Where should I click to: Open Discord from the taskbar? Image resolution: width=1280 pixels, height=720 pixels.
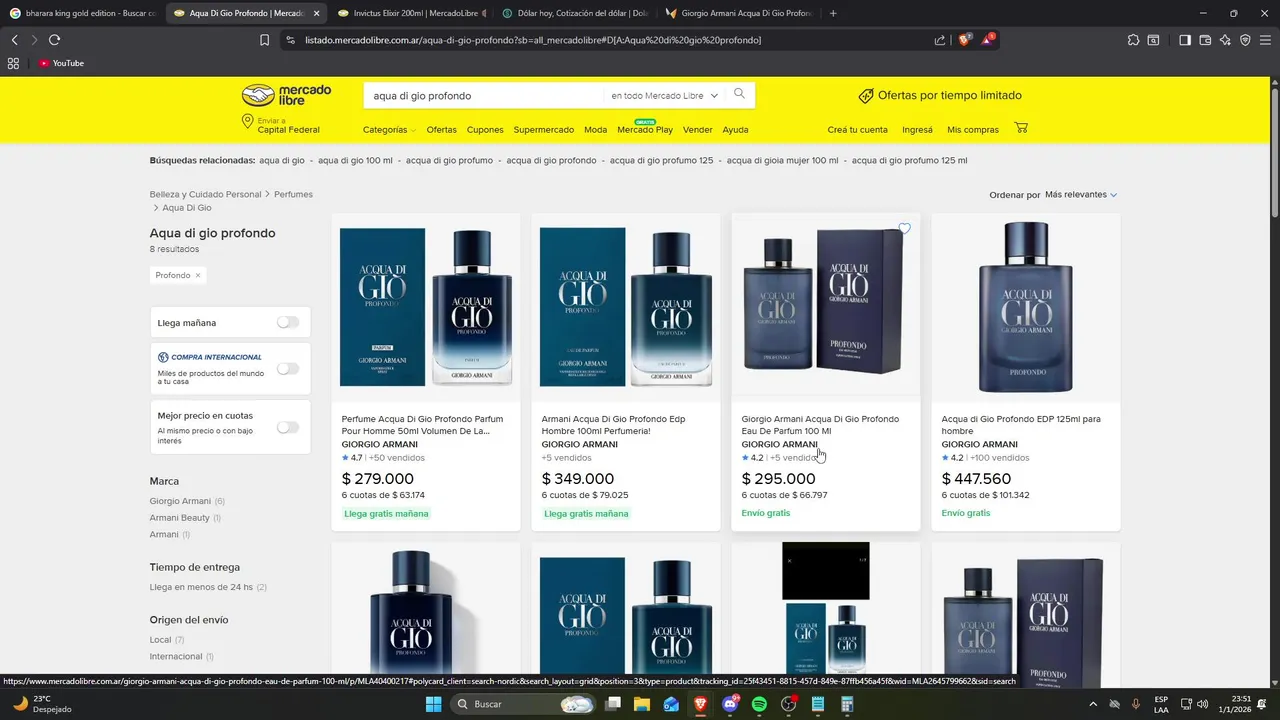point(730,704)
